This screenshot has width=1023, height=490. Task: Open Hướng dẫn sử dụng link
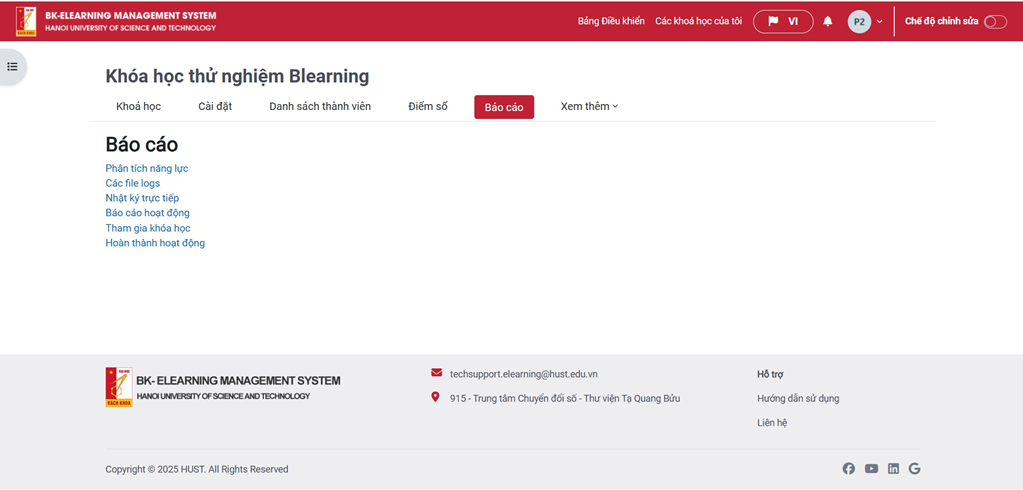[798, 398]
